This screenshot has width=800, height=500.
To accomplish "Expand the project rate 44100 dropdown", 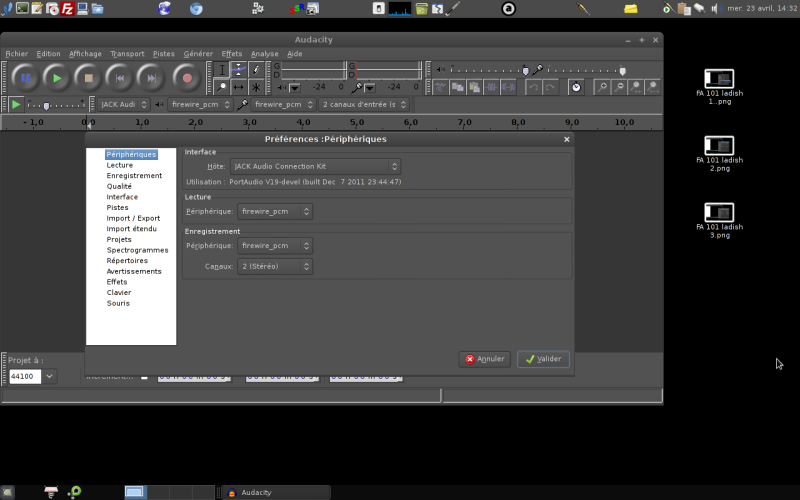I will [x=48, y=376].
